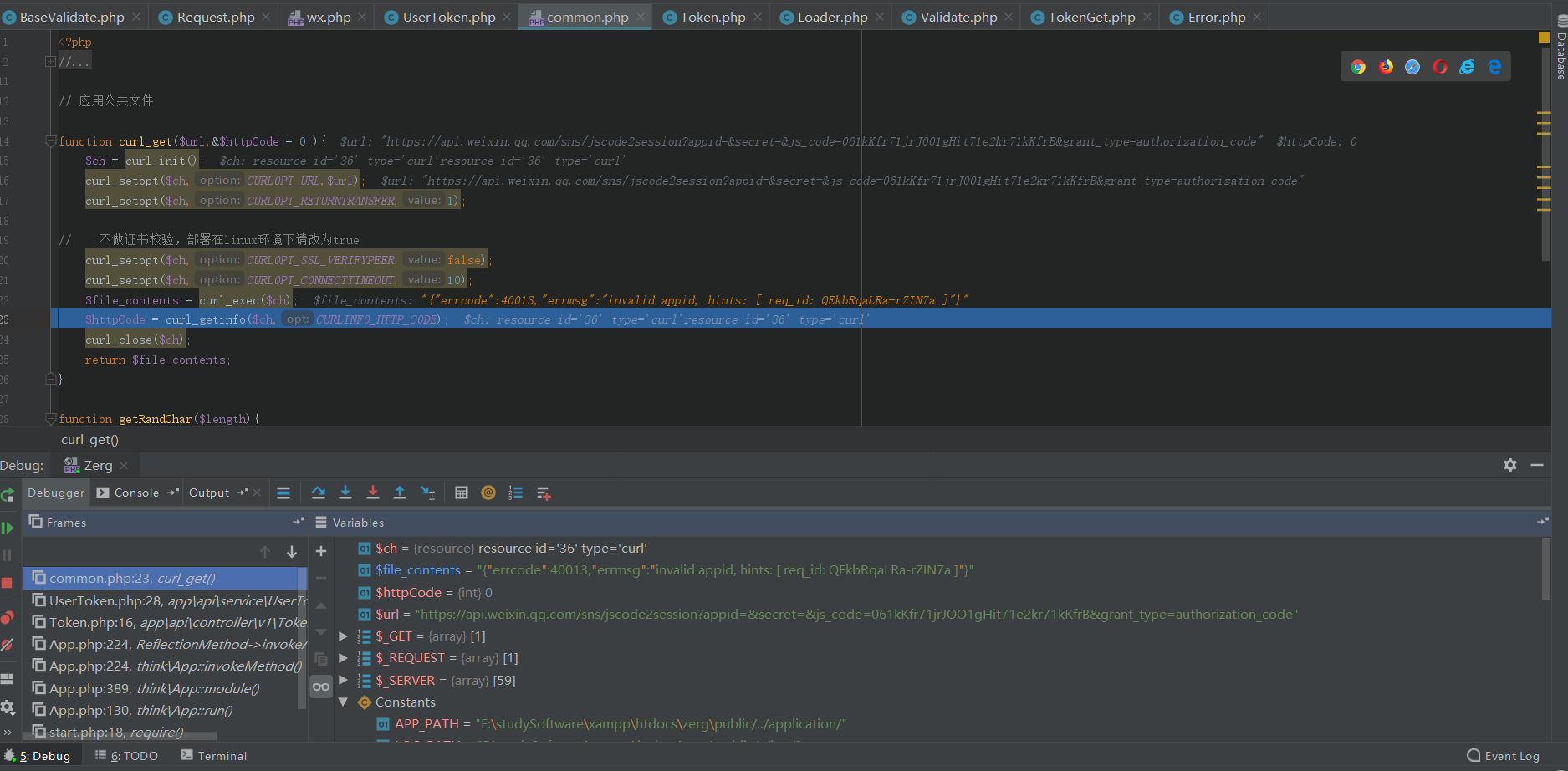
Task: Open TokenGet.php editor tab
Action: click(x=1091, y=17)
